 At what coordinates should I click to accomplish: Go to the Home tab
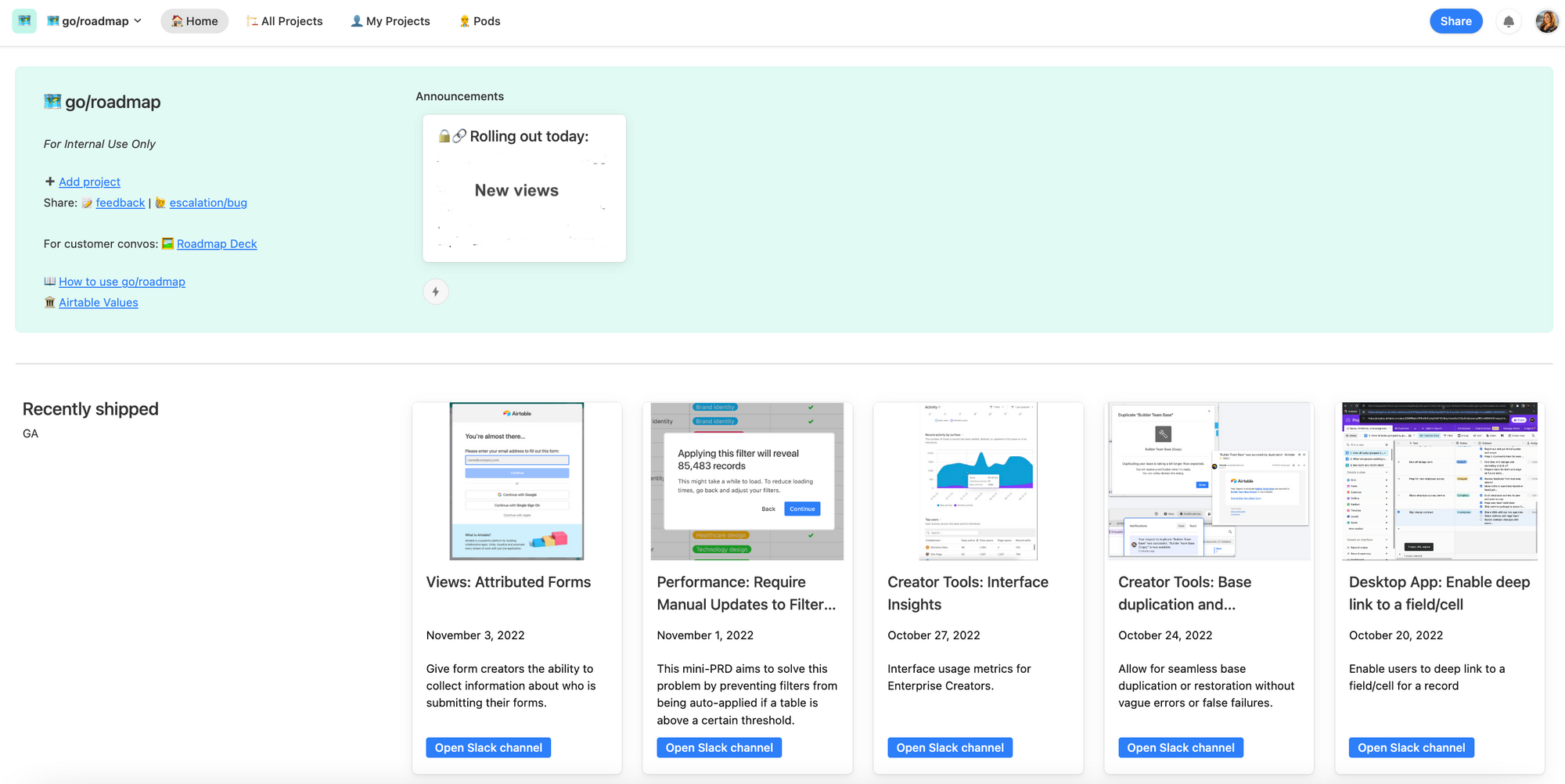tap(195, 21)
